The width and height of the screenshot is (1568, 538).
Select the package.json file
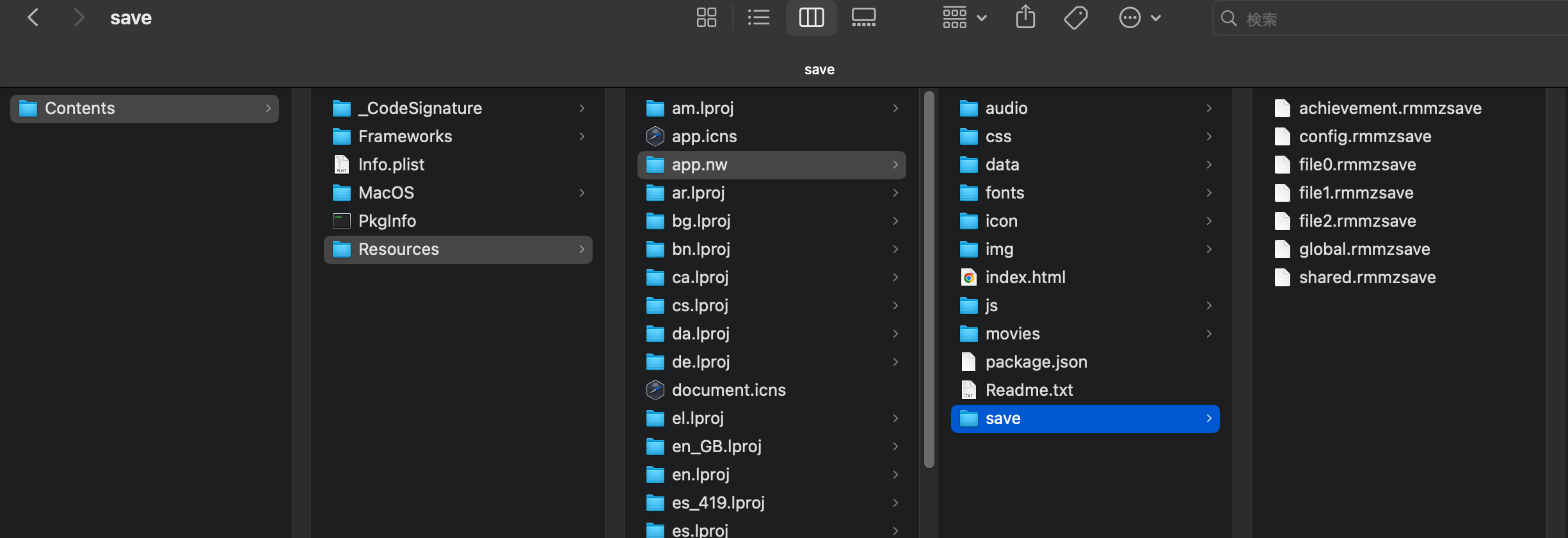pyautogui.click(x=1036, y=362)
